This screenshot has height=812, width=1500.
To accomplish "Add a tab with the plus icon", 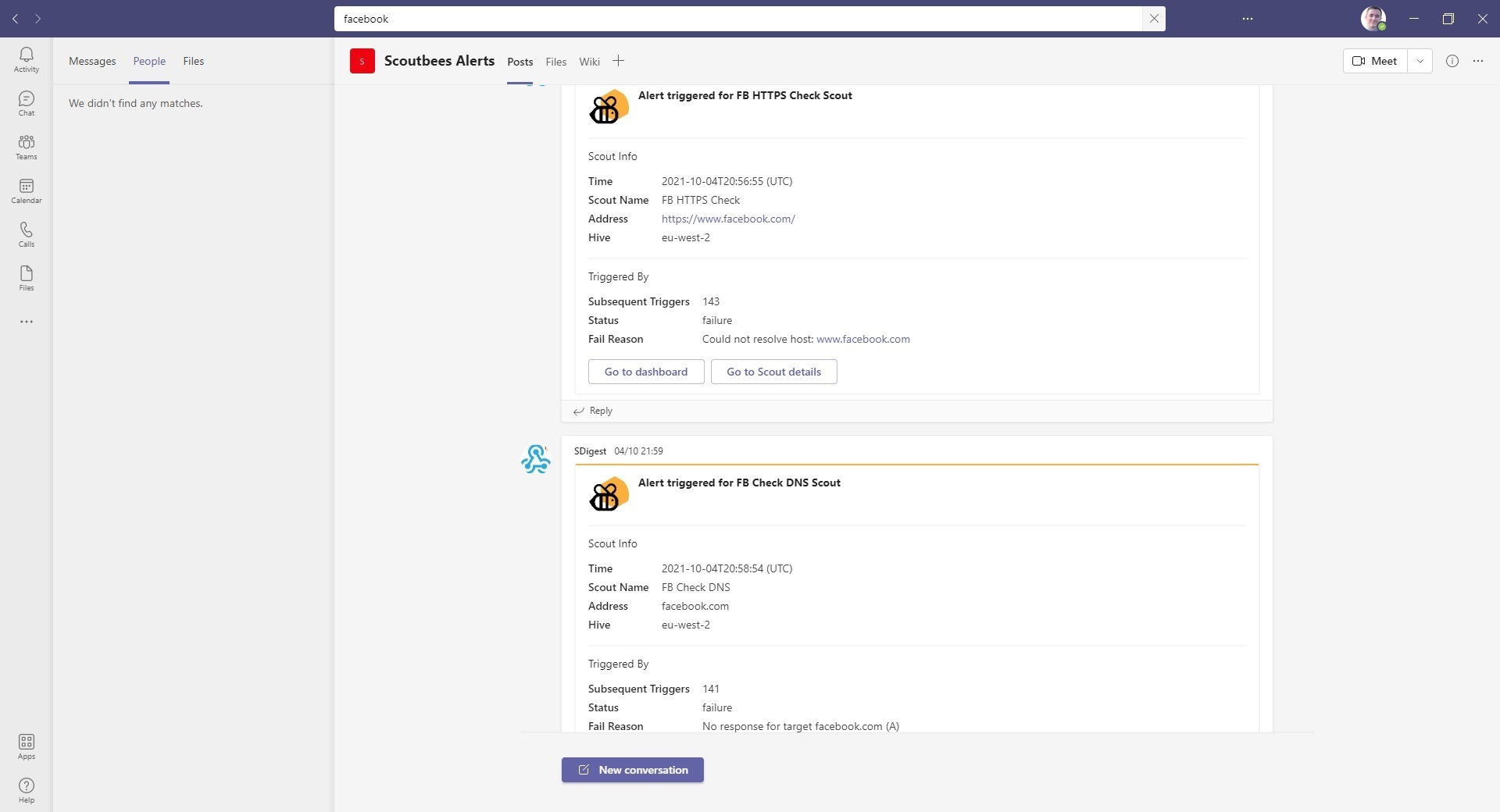I will tap(618, 61).
